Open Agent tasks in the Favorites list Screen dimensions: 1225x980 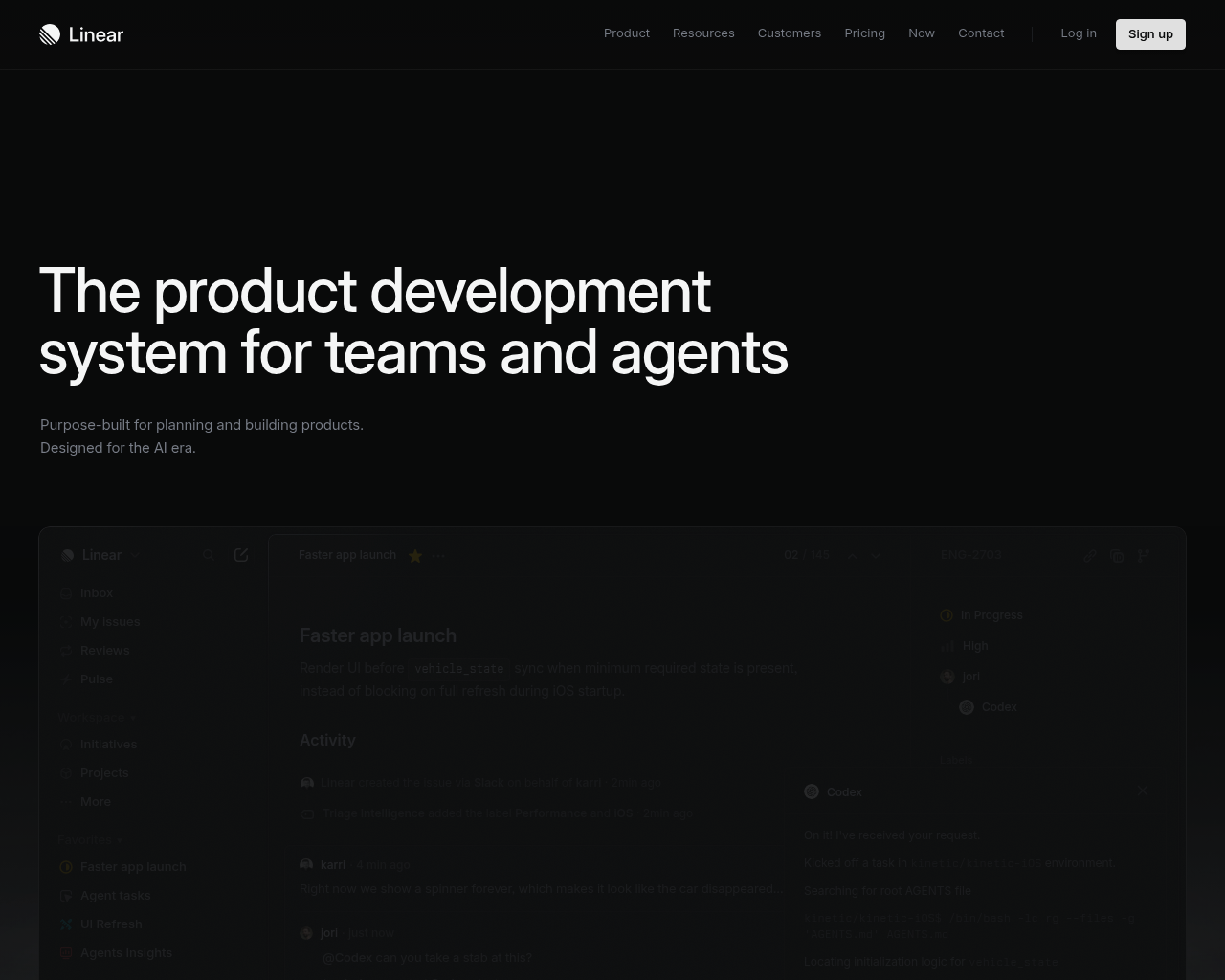pyautogui.click(x=115, y=896)
